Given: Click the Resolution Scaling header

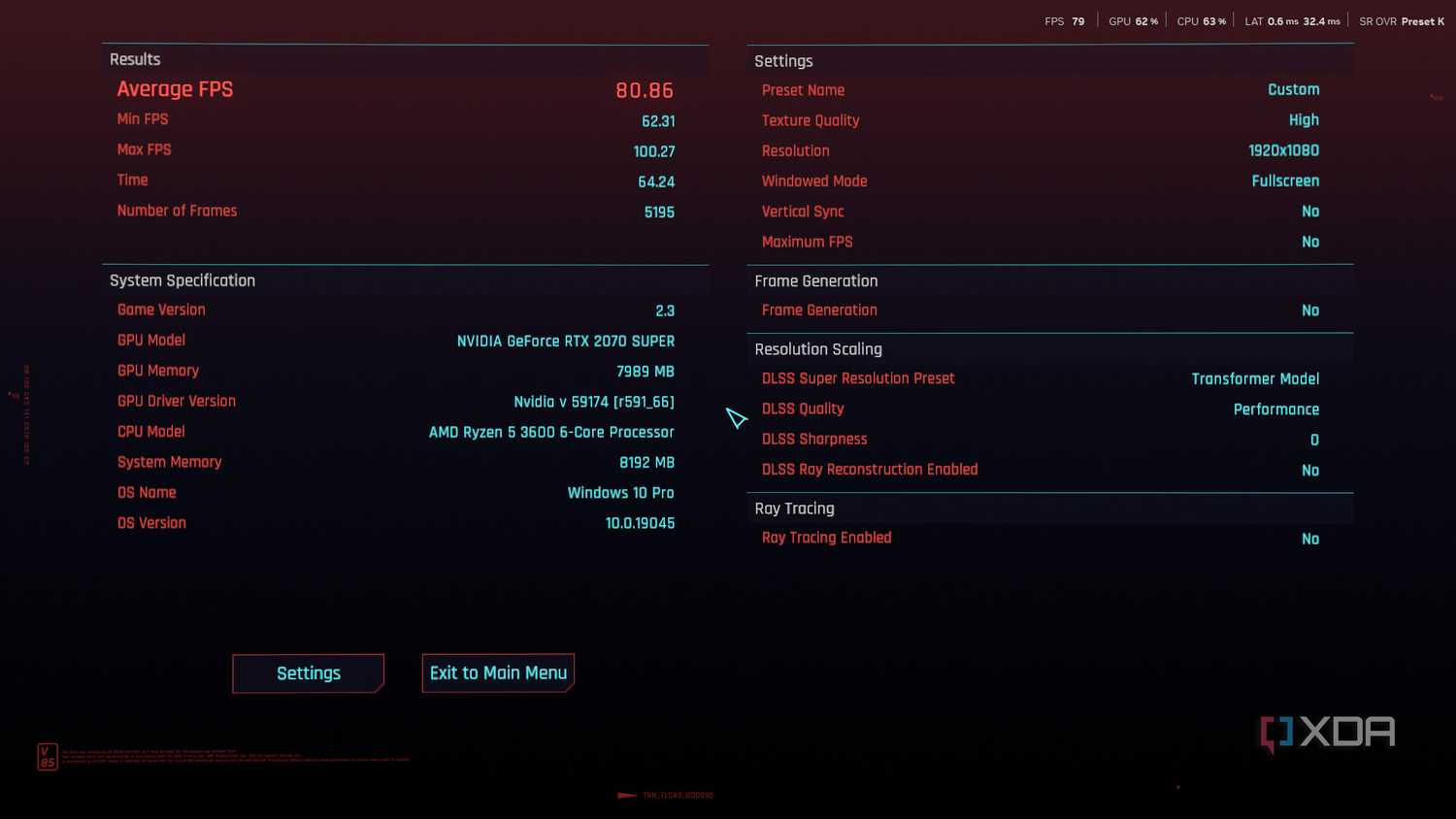Looking at the screenshot, I should (818, 349).
